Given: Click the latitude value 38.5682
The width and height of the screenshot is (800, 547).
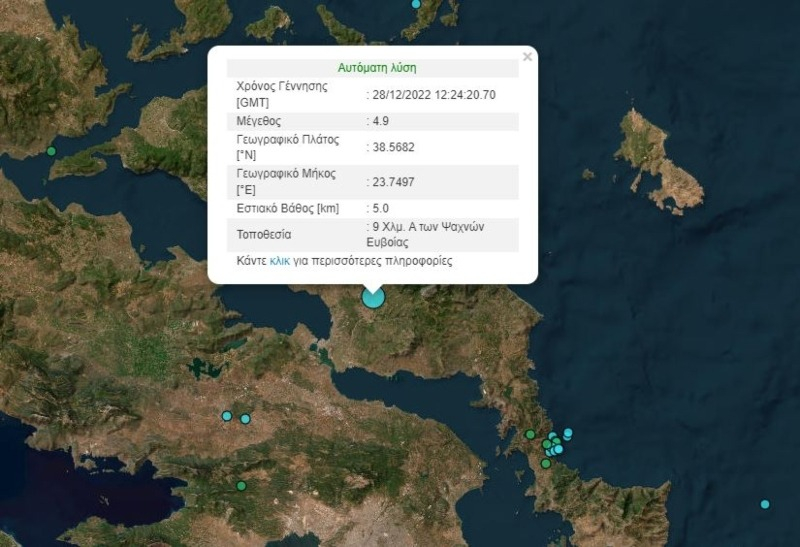Looking at the screenshot, I should pos(393,147).
